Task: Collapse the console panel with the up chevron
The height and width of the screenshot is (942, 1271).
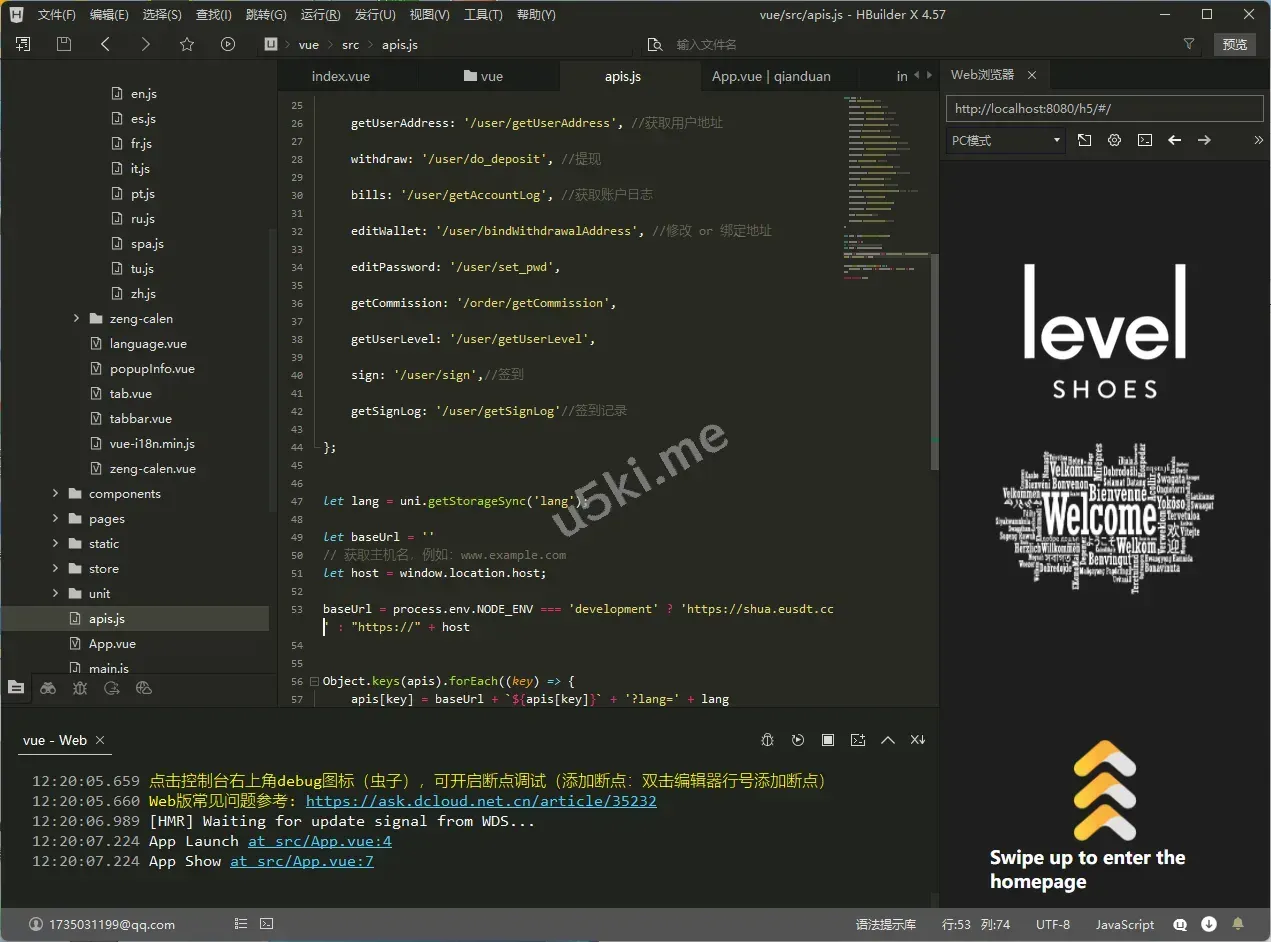Action: (888, 740)
